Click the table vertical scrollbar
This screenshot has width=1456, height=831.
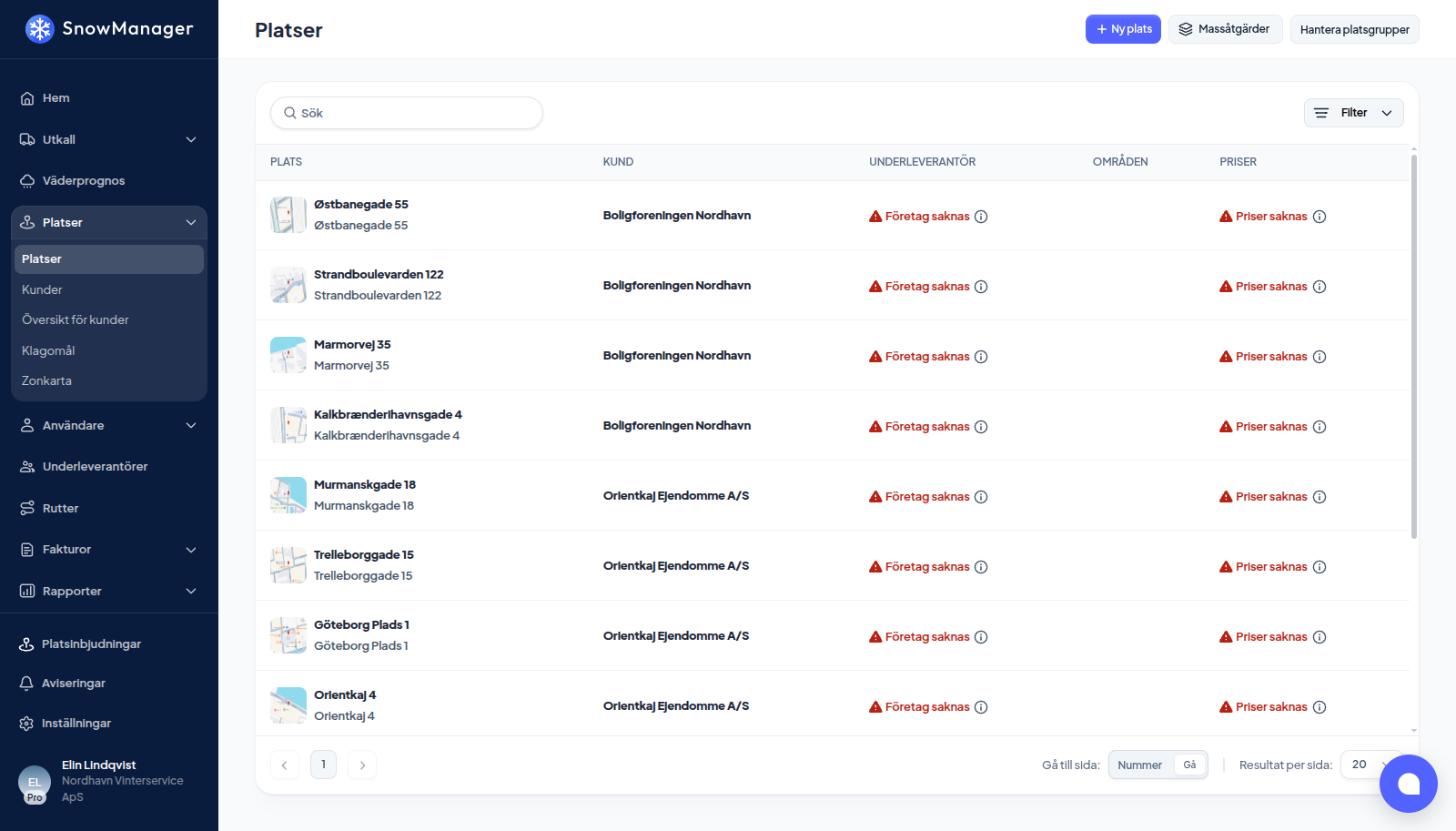1414,346
